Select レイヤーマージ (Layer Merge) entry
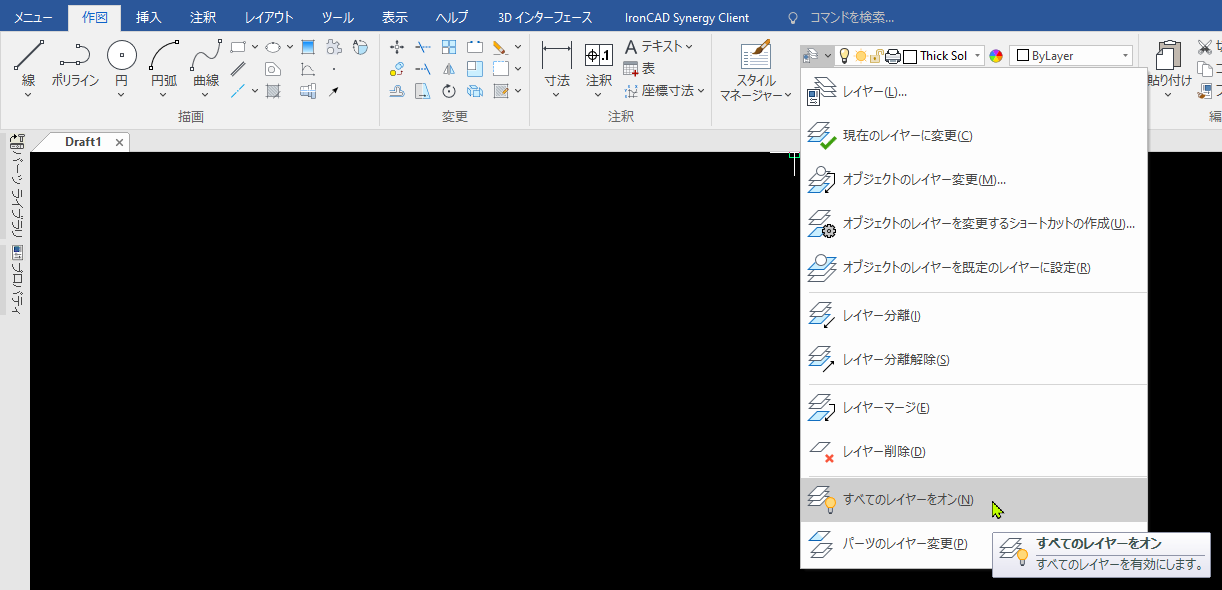1222x590 pixels. (x=885, y=408)
